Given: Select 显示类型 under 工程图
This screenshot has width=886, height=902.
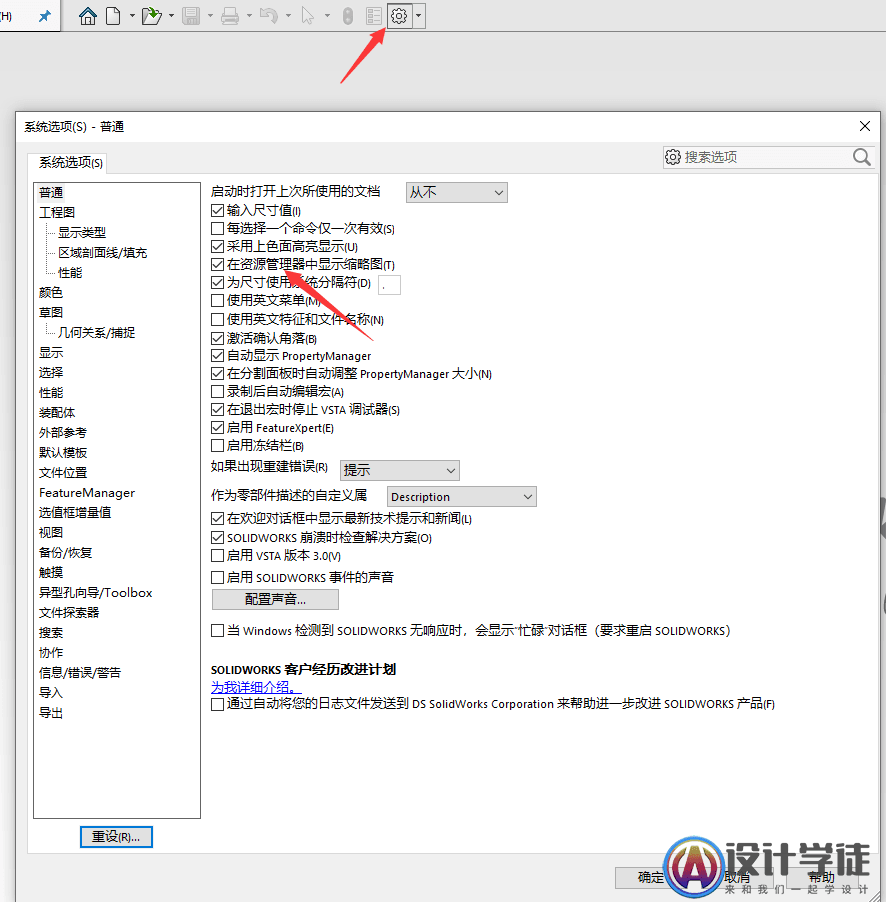Looking at the screenshot, I should tap(82, 232).
